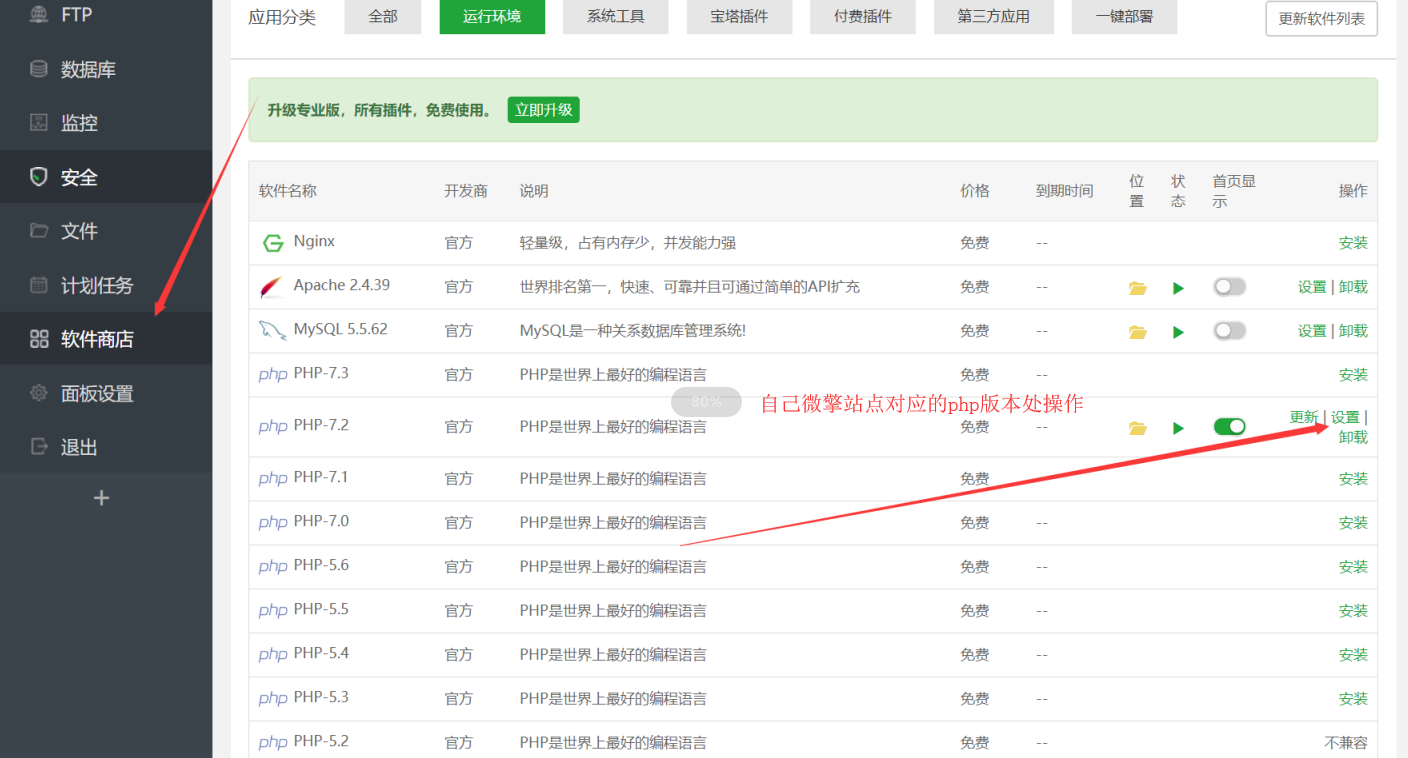Click the files (文件) folder icon in sidebar
Viewport: 1408px width, 758px height.
(x=39, y=231)
